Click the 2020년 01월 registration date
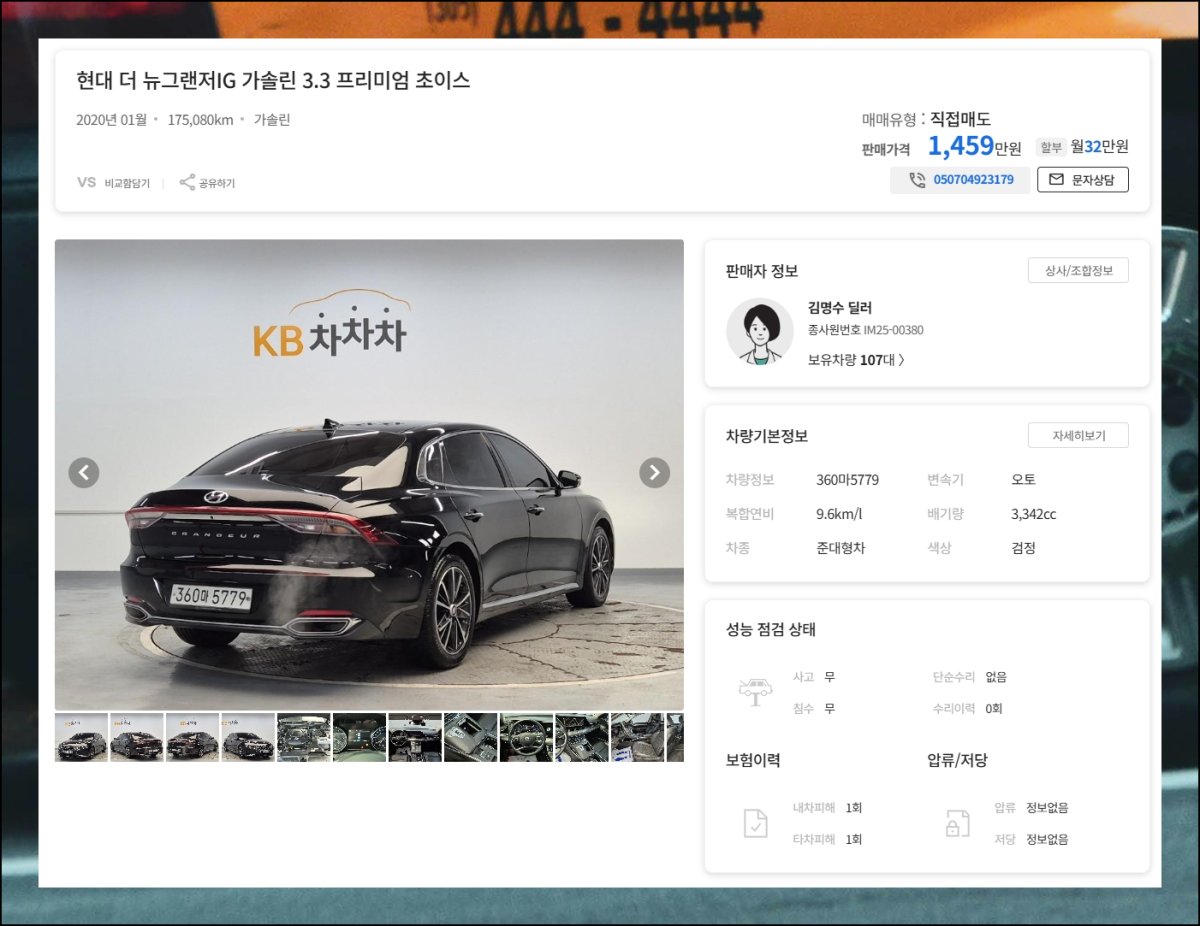The height and width of the screenshot is (926, 1200). pyautogui.click(x=111, y=120)
